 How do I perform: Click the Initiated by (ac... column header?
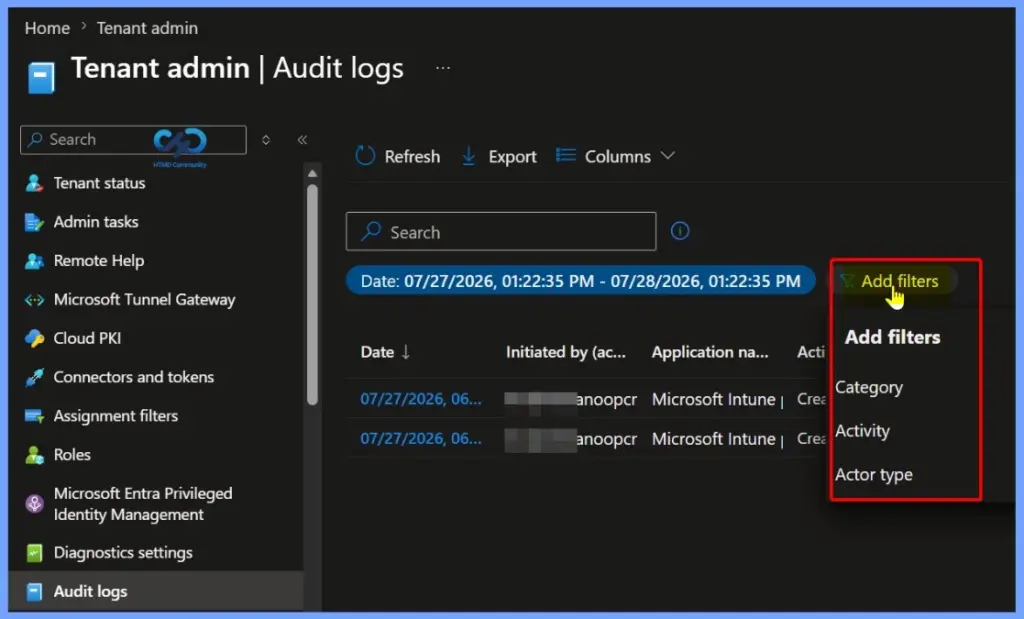pyautogui.click(x=566, y=352)
